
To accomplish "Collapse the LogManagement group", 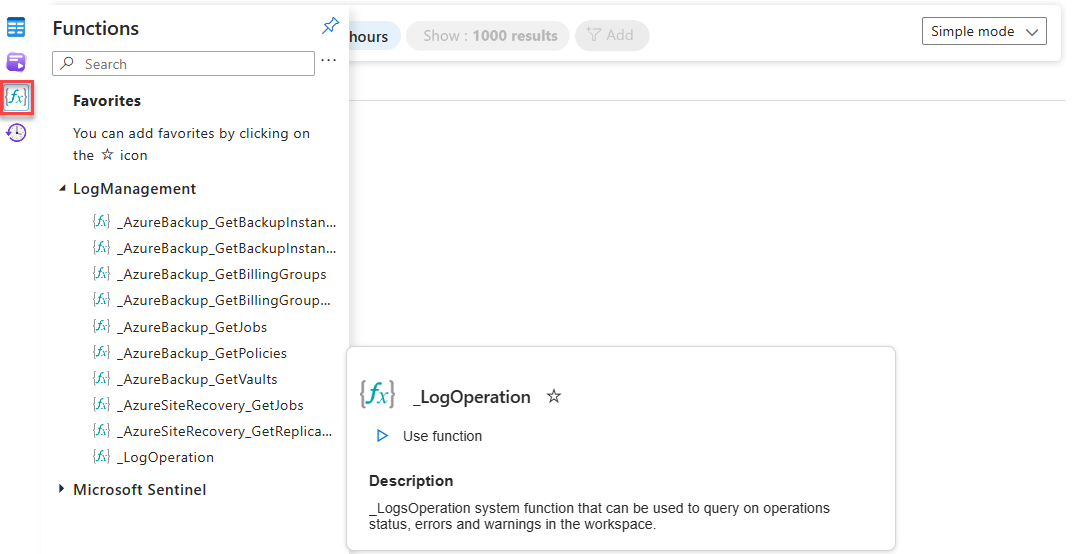I will point(63,188).
